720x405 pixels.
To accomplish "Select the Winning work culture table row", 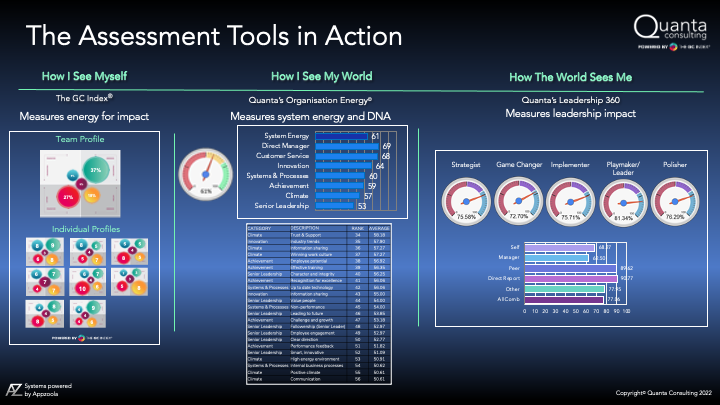I will tap(319, 254).
